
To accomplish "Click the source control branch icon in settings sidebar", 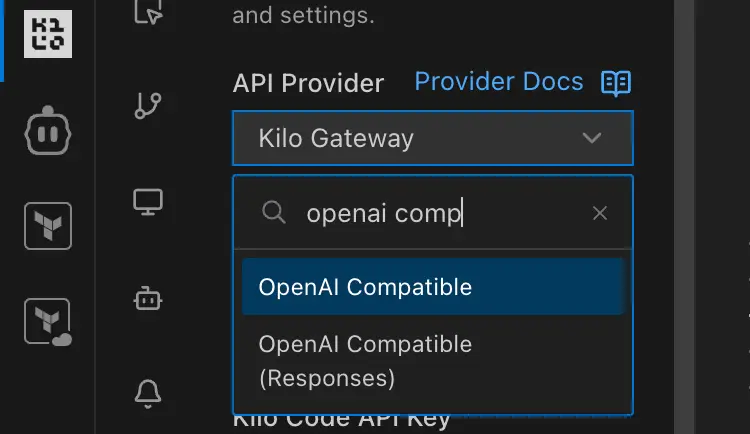I will click(x=148, y=105).
